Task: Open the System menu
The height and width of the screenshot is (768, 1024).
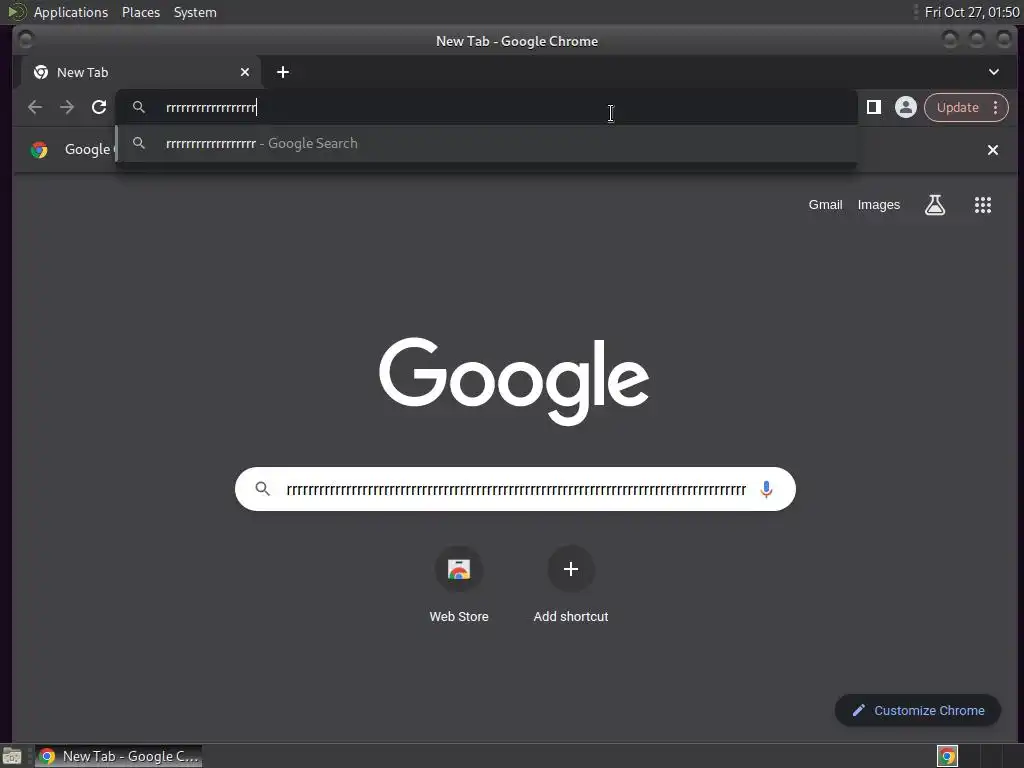Action: 195,12
